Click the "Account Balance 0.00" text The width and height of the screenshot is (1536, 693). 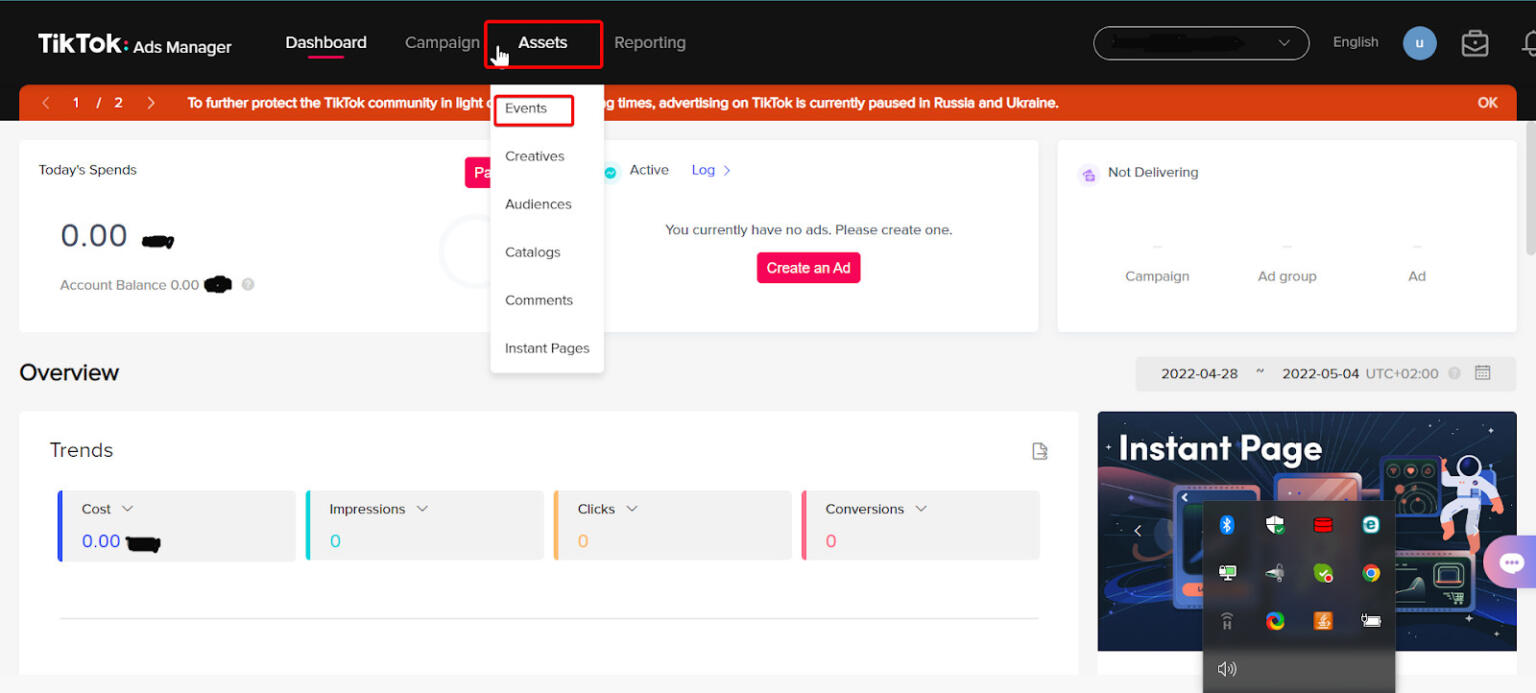coord(130,285)
